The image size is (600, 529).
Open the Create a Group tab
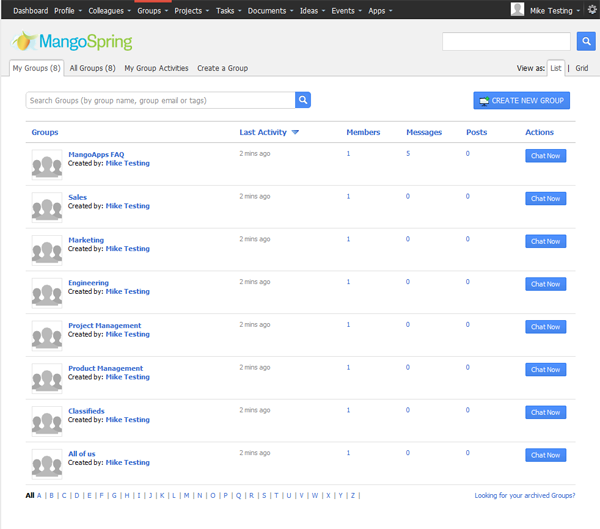(x=222, y=68)
